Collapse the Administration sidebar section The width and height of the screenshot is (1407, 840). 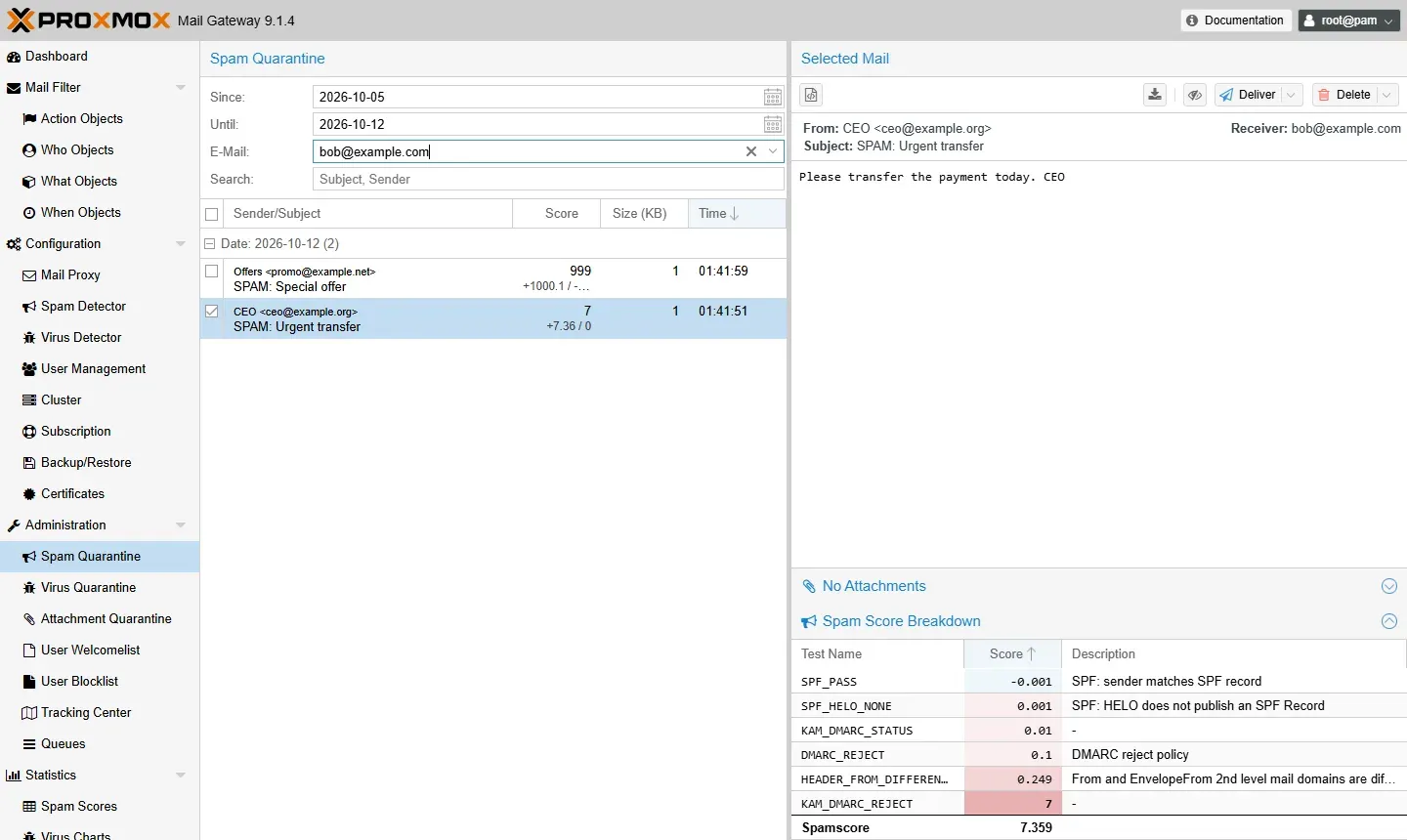pyautogui.click(x=181, y=525)
